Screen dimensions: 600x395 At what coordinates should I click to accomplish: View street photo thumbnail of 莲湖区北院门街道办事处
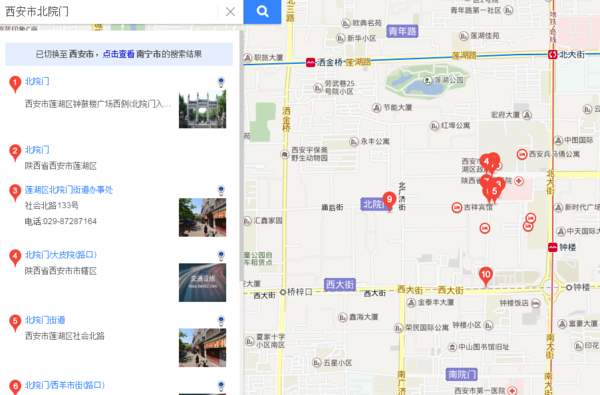(202, 217)
